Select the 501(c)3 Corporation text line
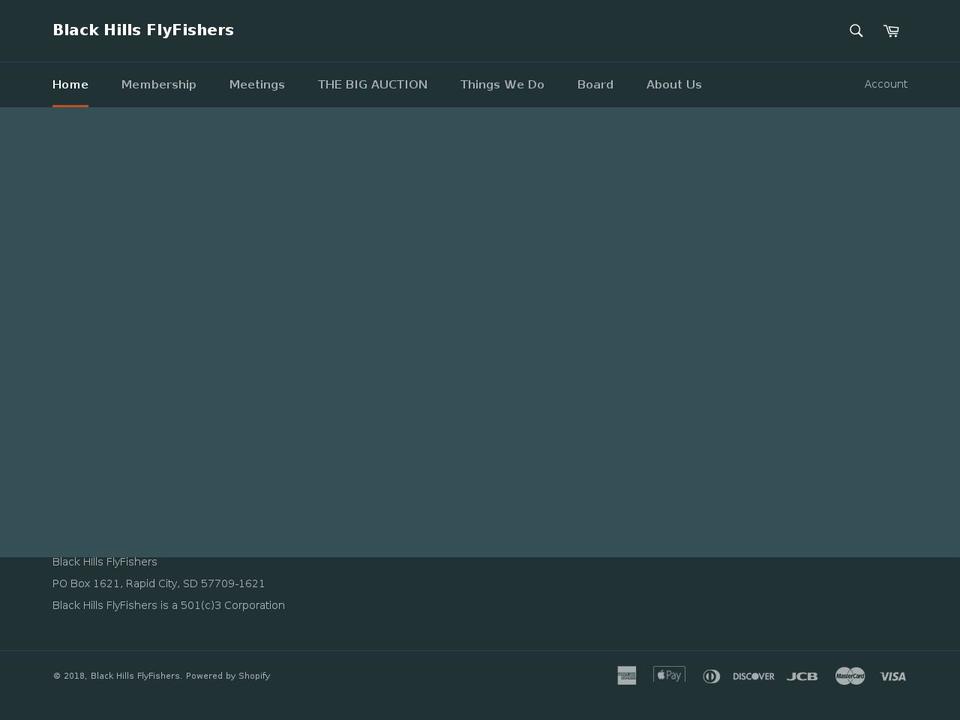The height and width of the screenshot is (720, 960). point(168,605)
